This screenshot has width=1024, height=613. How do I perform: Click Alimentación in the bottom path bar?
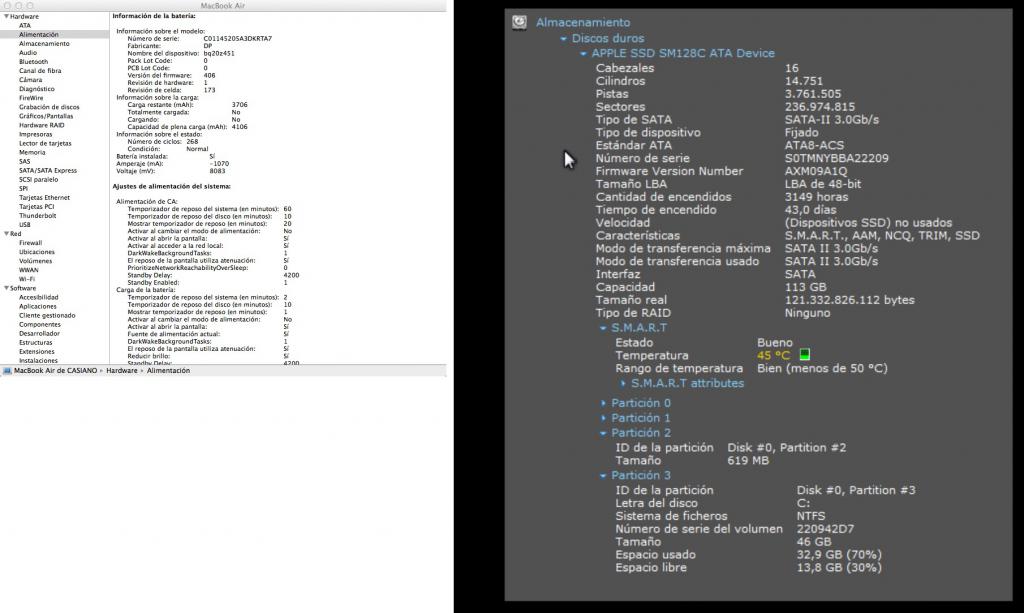(168, 371)
